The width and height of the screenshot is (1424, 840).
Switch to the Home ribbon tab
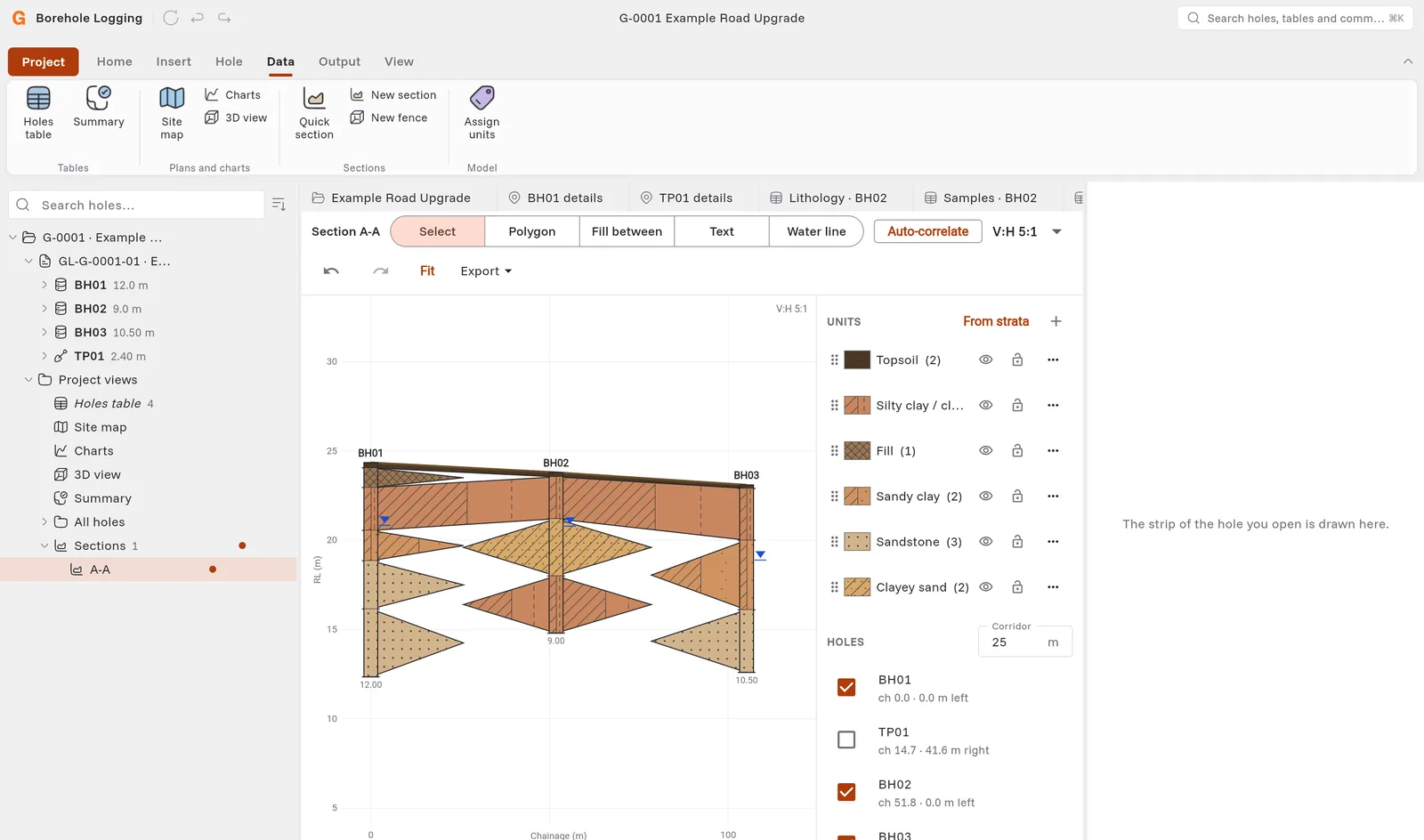click(114, 61)
